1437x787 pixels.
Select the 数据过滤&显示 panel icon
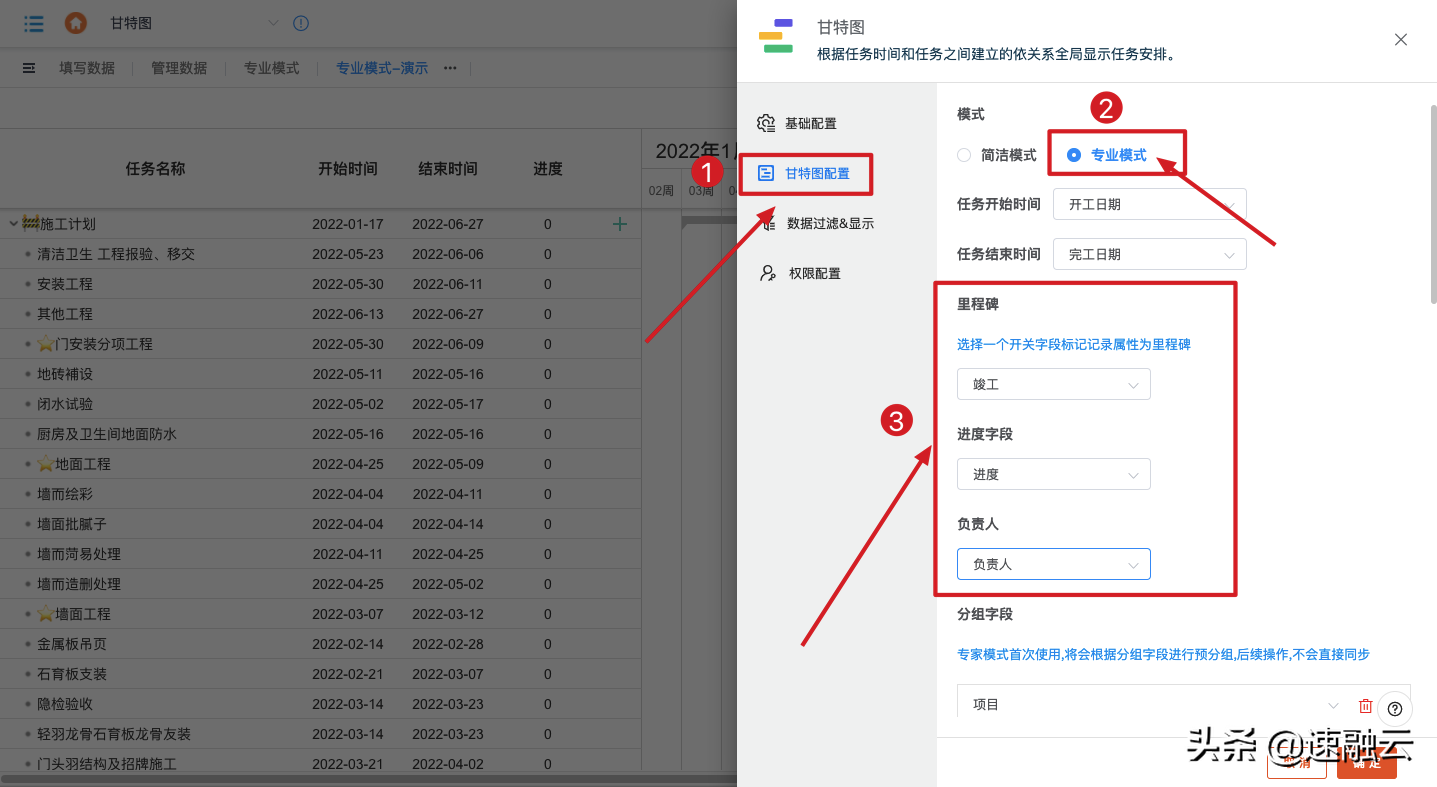[x=766, y=222]
